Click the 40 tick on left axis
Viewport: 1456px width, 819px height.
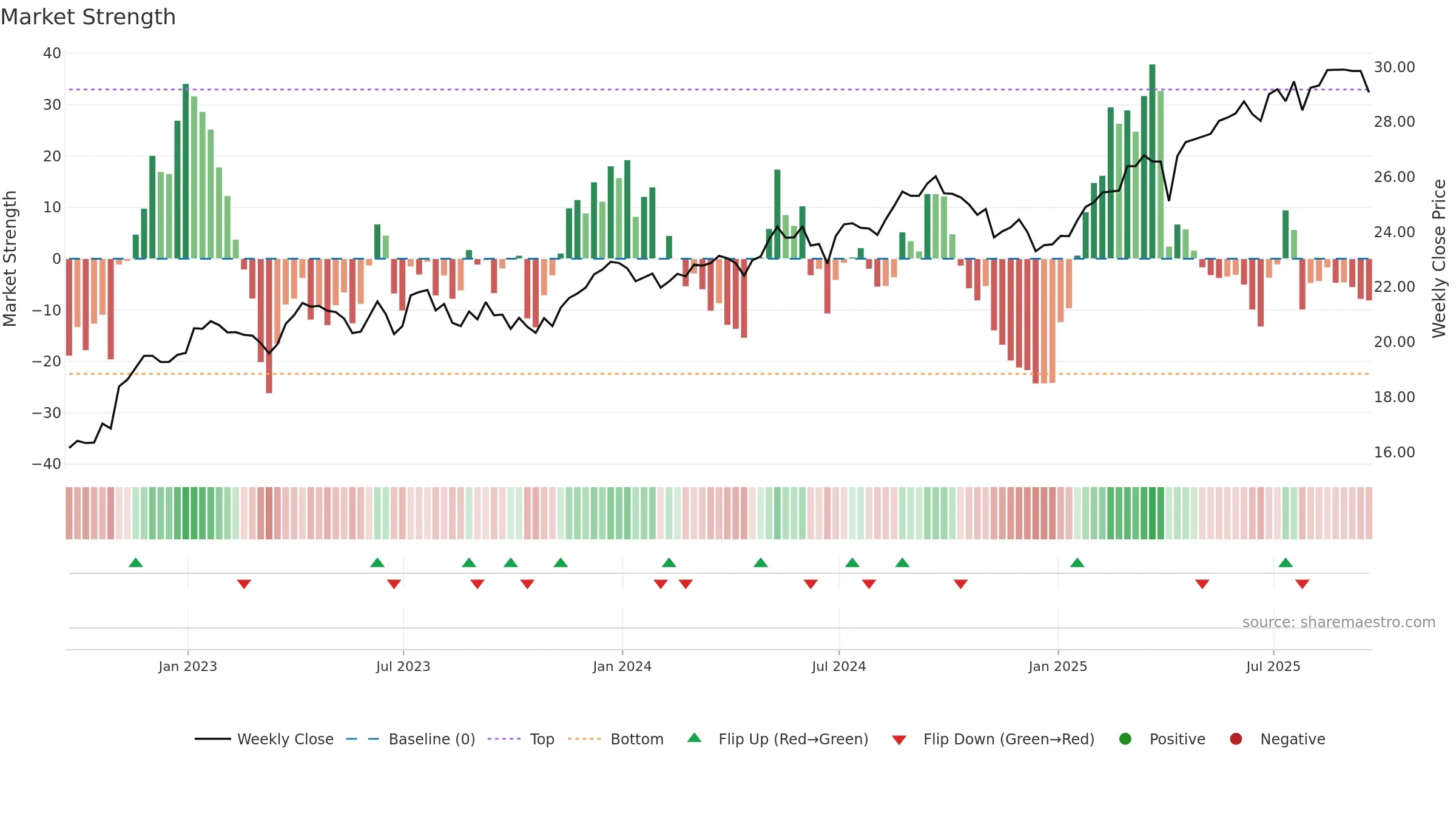pos(52,53)
